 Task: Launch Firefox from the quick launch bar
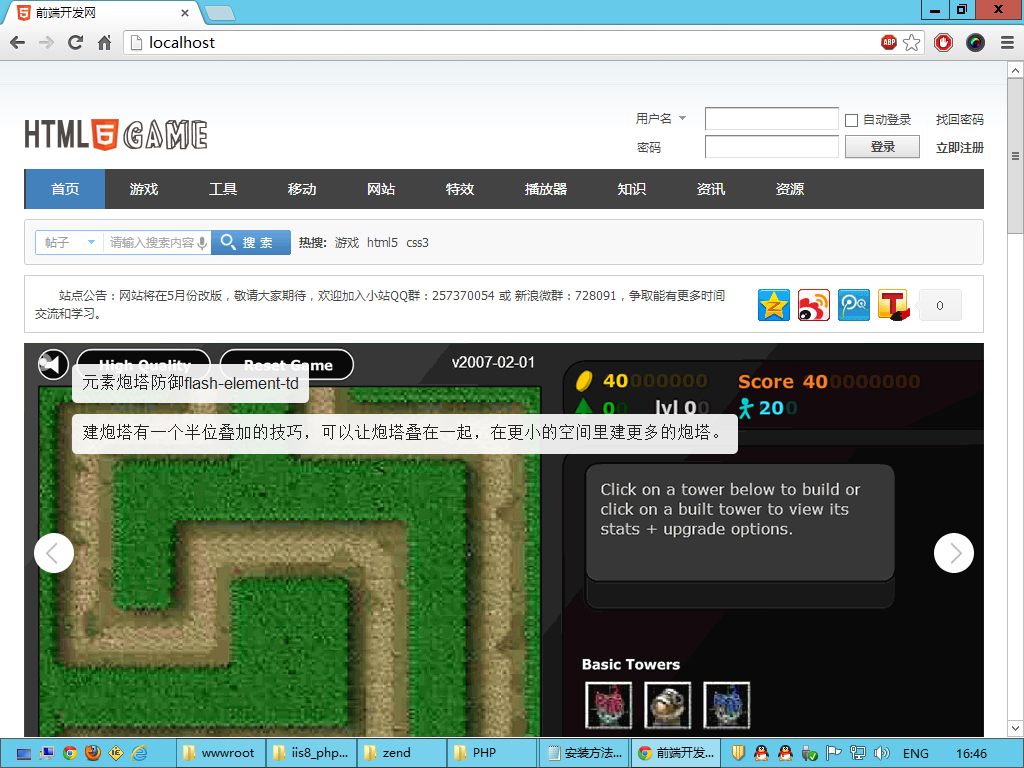click(93, 753)
